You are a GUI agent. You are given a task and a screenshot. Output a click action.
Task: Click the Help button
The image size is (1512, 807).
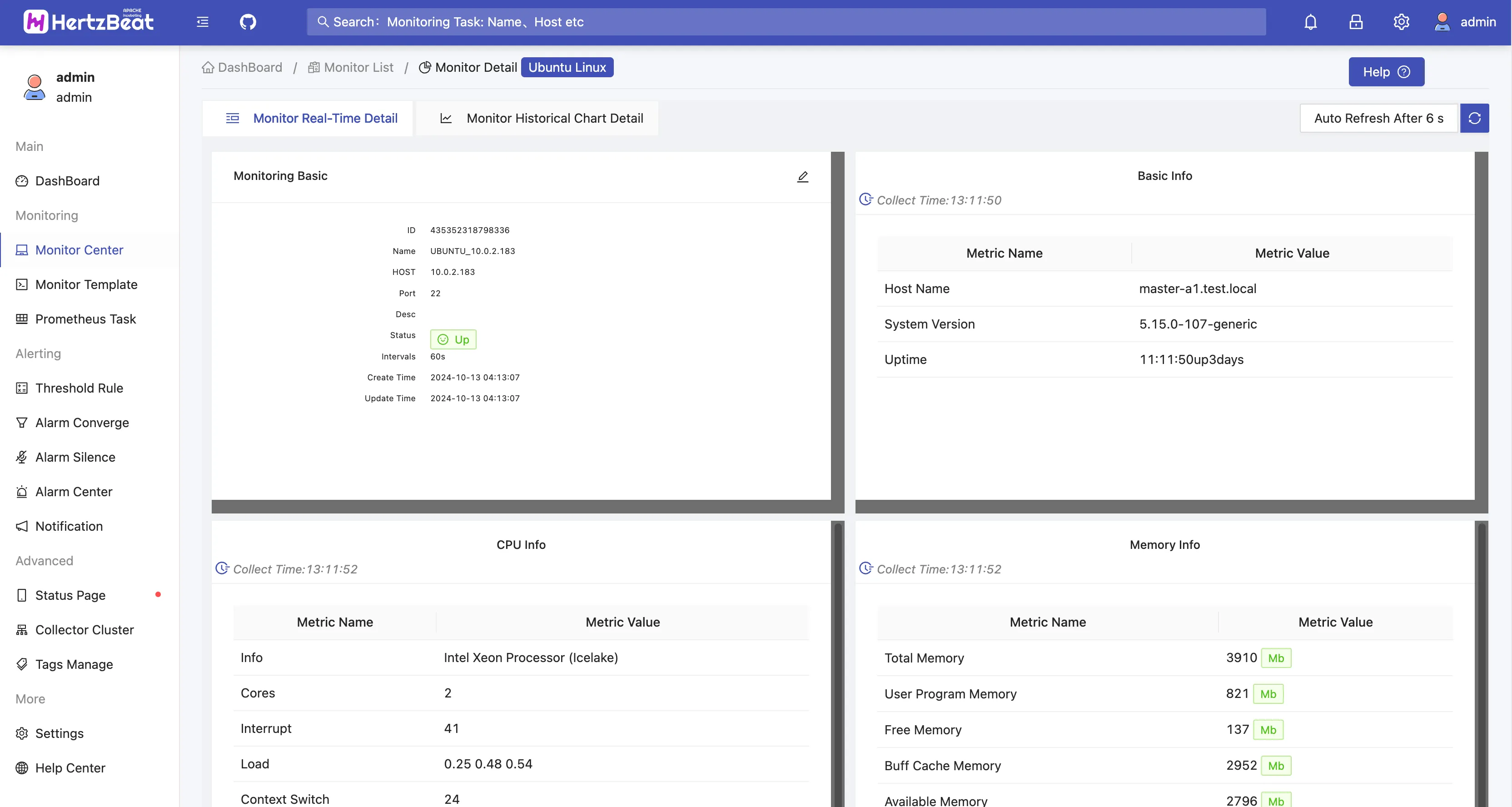(1385, 72)
